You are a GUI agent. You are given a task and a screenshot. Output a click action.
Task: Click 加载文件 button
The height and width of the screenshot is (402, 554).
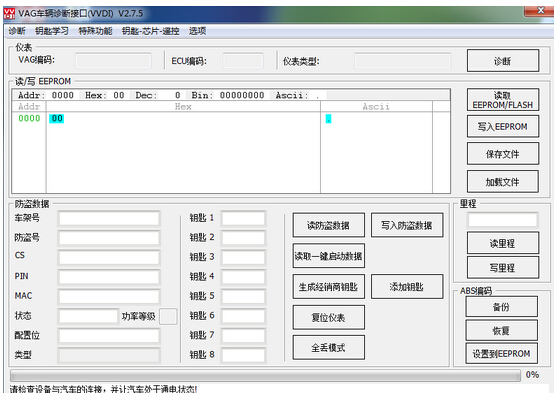click(503, 182)
